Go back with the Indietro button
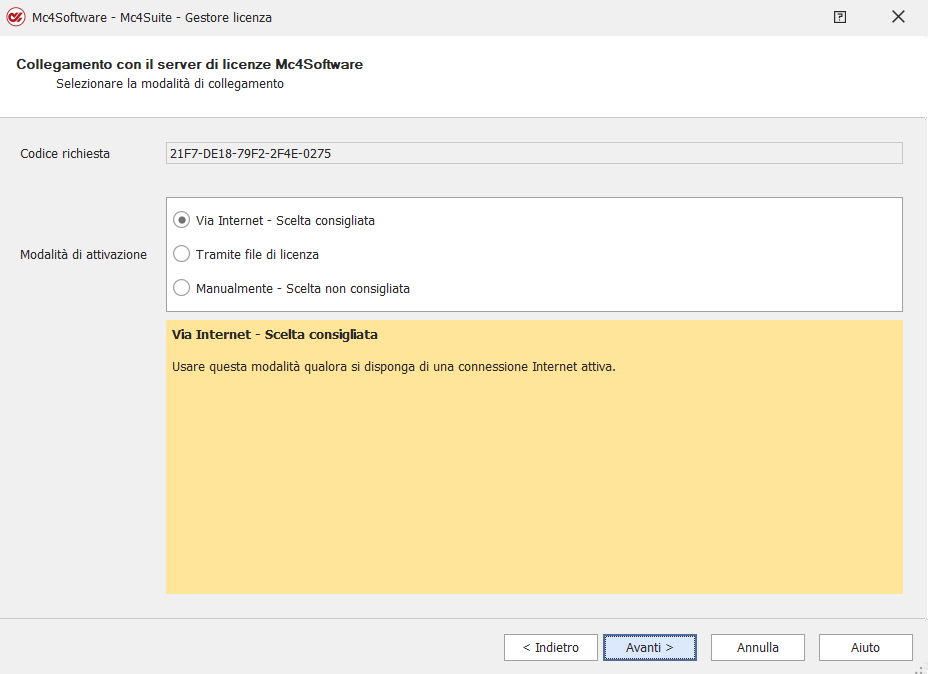Viewport: 928px width, 674px height. click(x=550, y=647)
